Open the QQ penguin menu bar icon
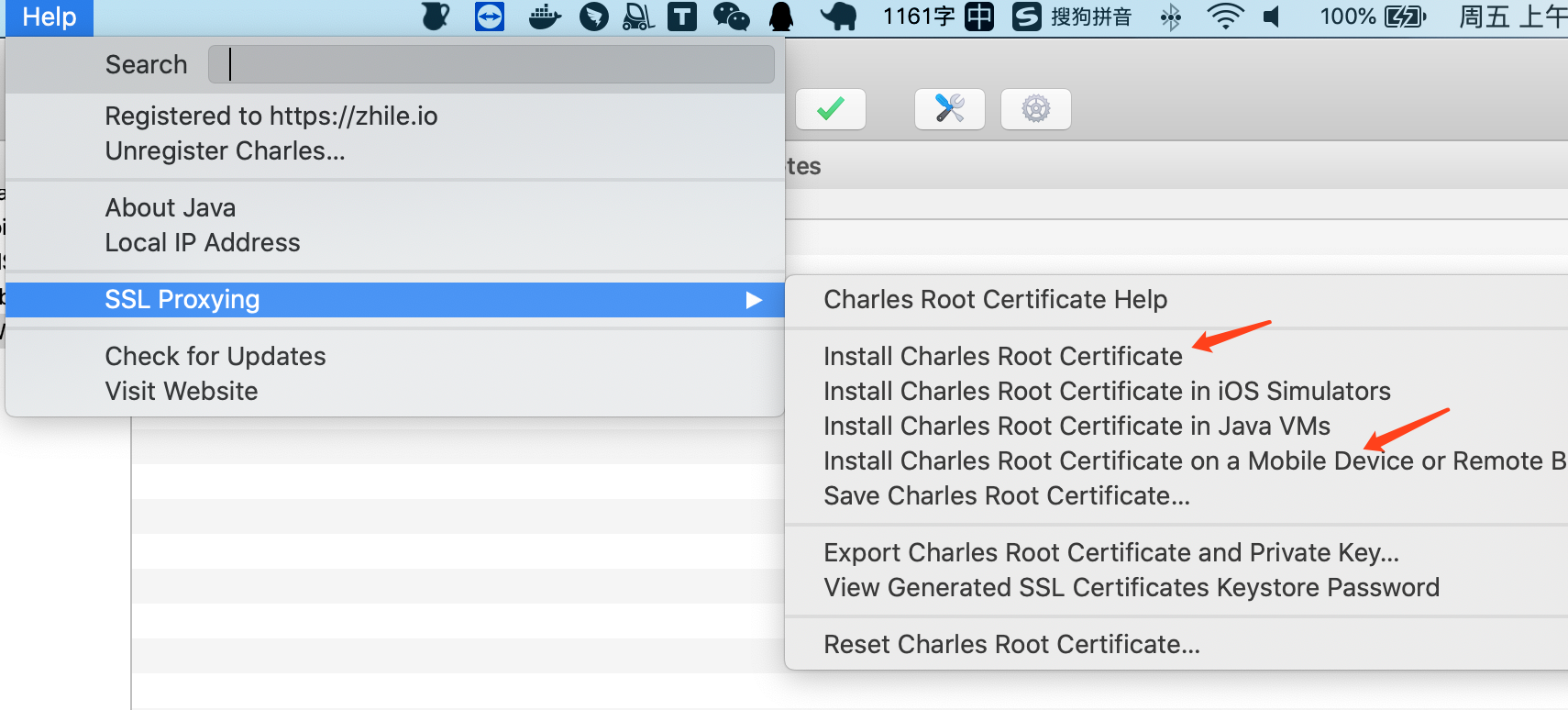Viewport: 1568px width, 710px height. (781, 17)
